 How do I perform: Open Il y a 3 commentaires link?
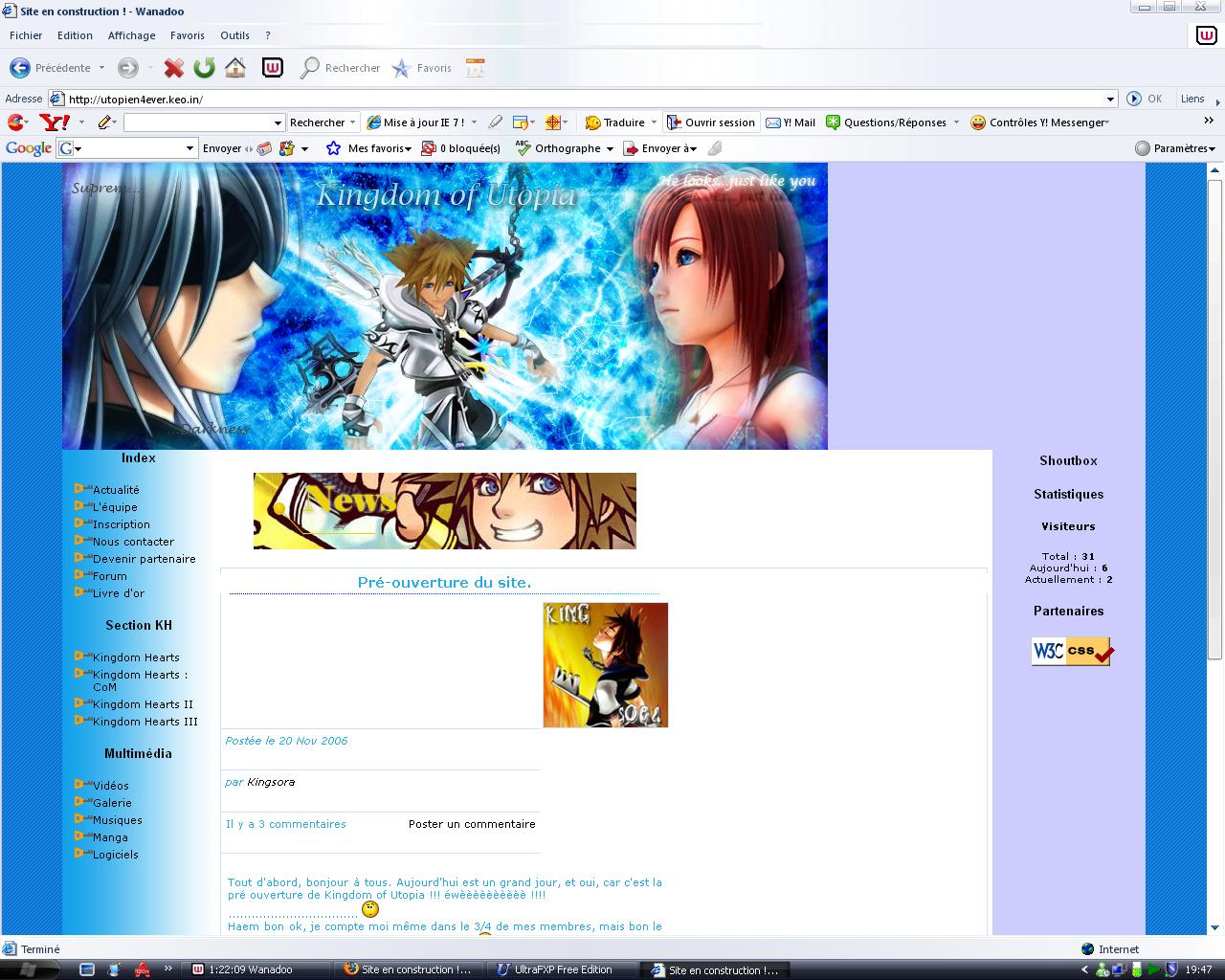[286, 824]
